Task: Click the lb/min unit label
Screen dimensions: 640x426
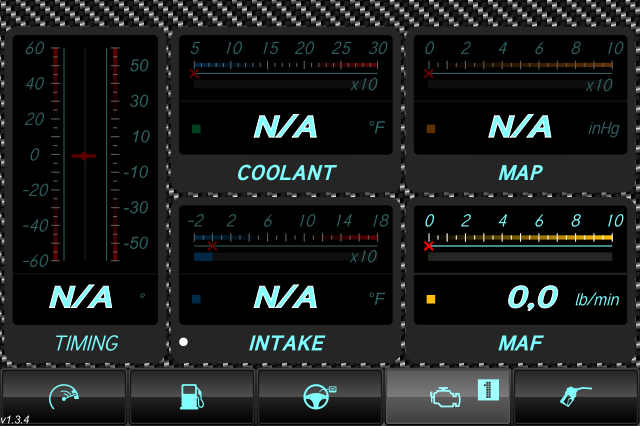Action: [597, 300]
